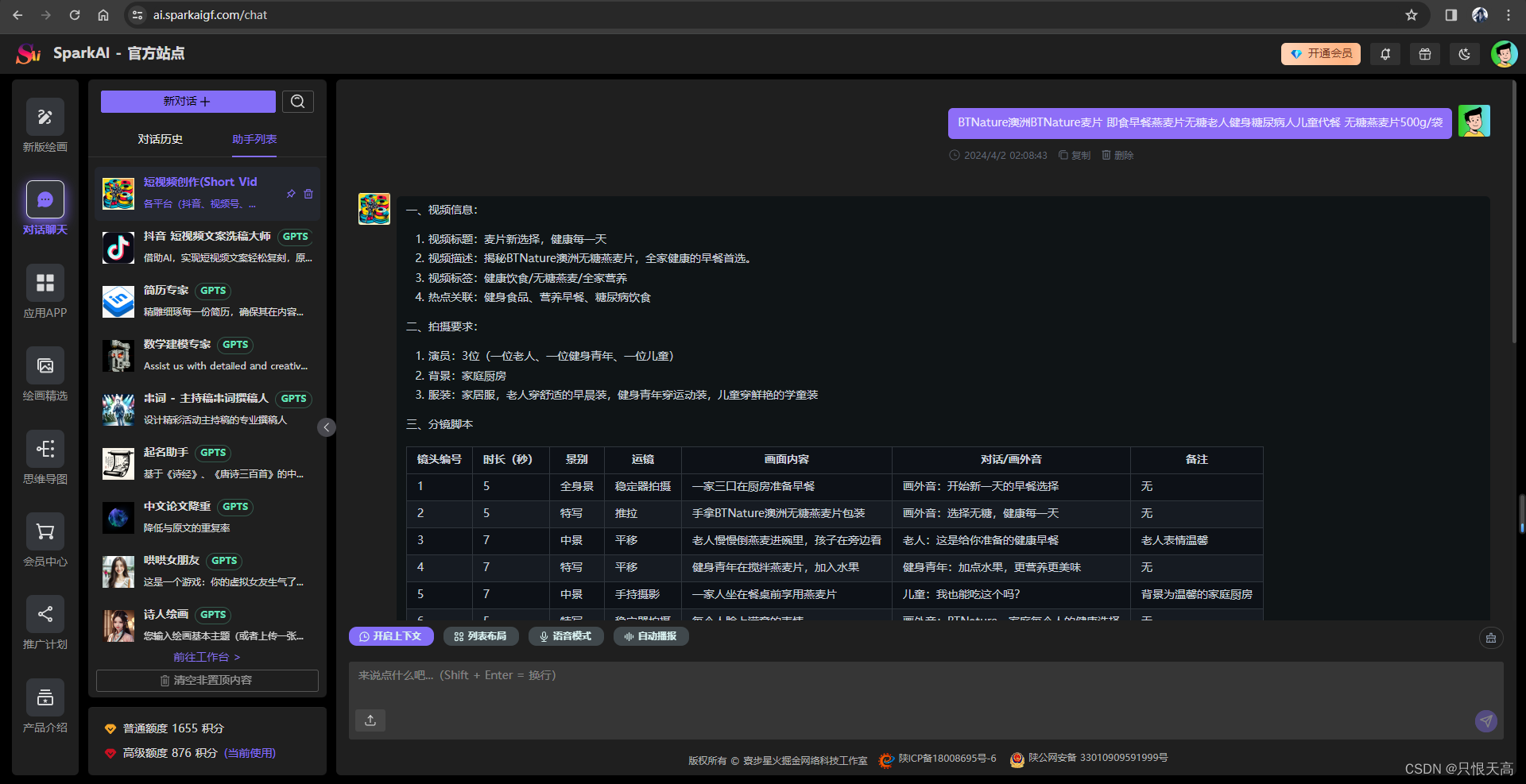The image size is (1526, 784).
Task: Click the gift box icon in header
Action: (1425, 54)
